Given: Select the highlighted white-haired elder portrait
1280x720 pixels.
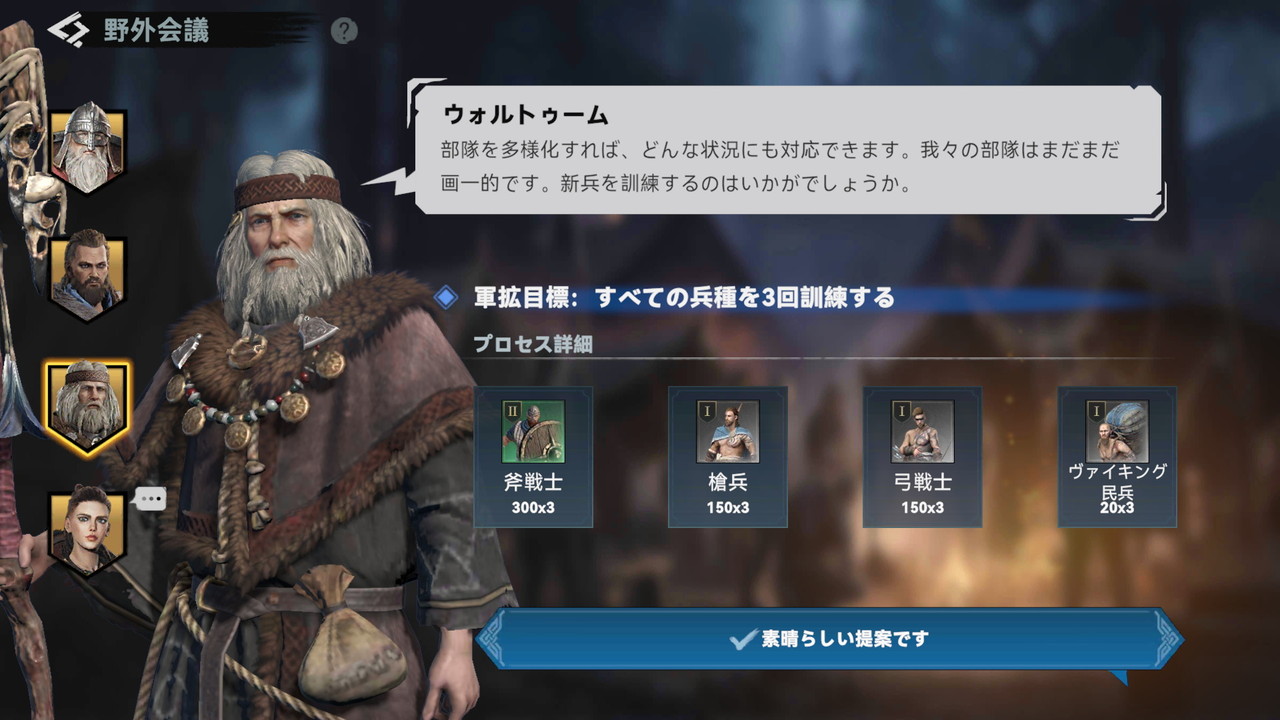Looking at the screenshot, I should [x=87, y=407].
